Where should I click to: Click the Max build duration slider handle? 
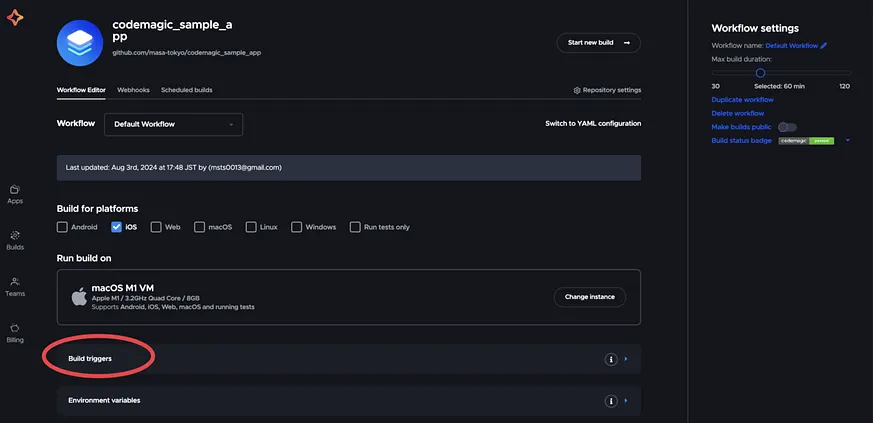tap(761, 73)
